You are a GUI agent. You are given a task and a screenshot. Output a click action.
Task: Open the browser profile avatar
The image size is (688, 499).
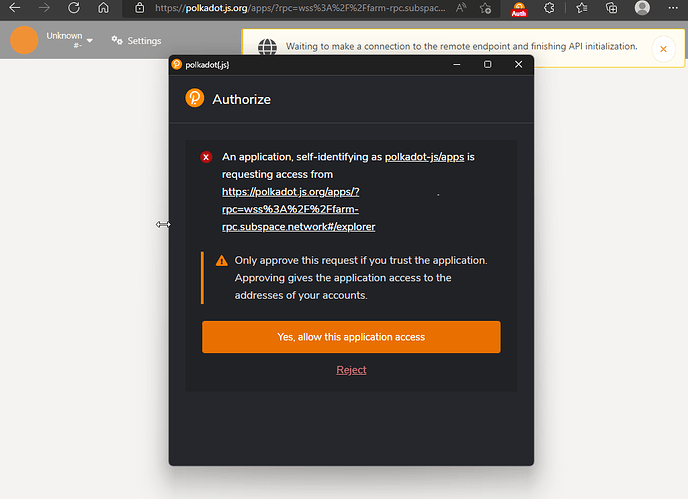click(x=642, y=7)
